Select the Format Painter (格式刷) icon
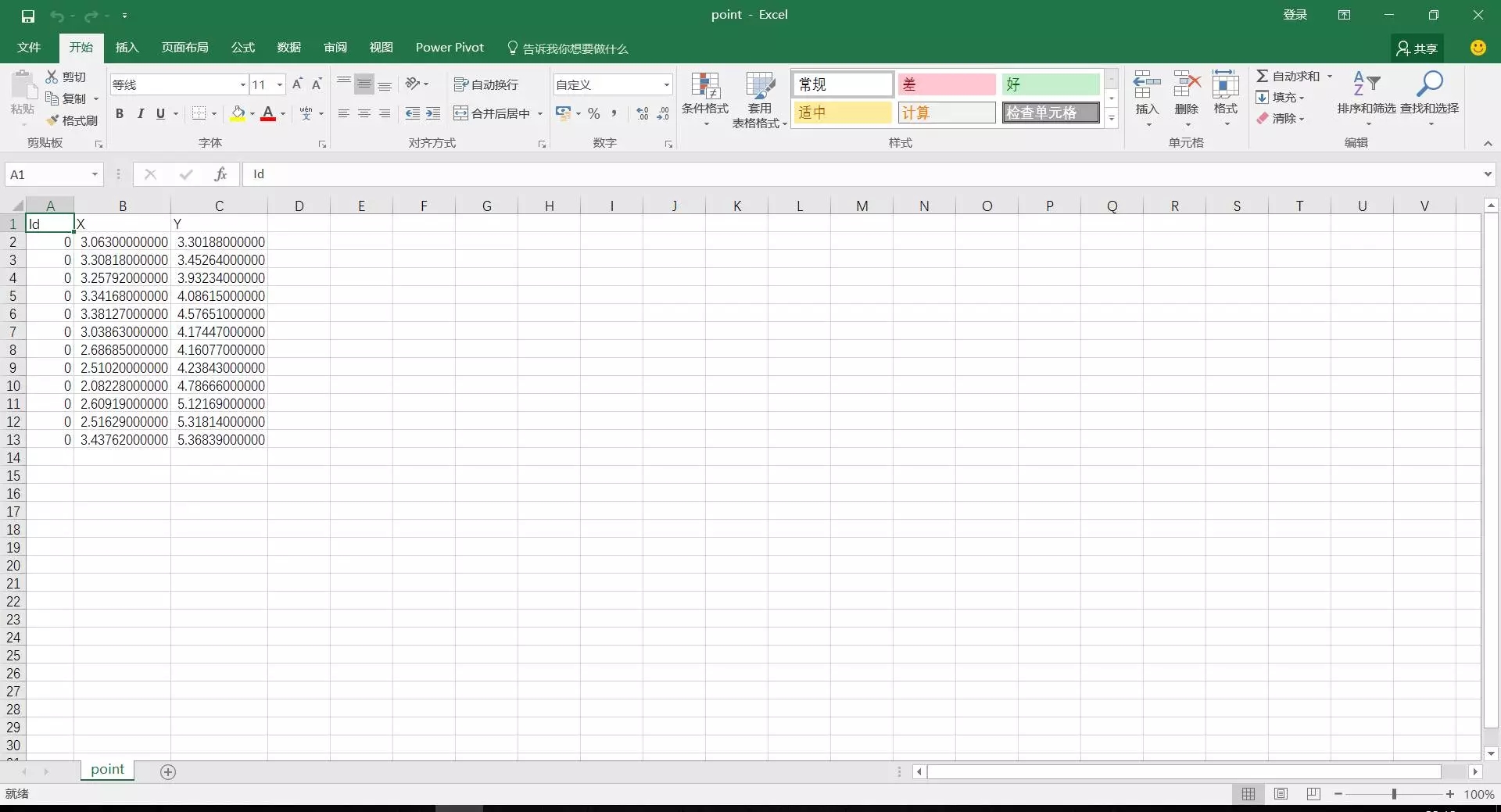 point(52,120)
